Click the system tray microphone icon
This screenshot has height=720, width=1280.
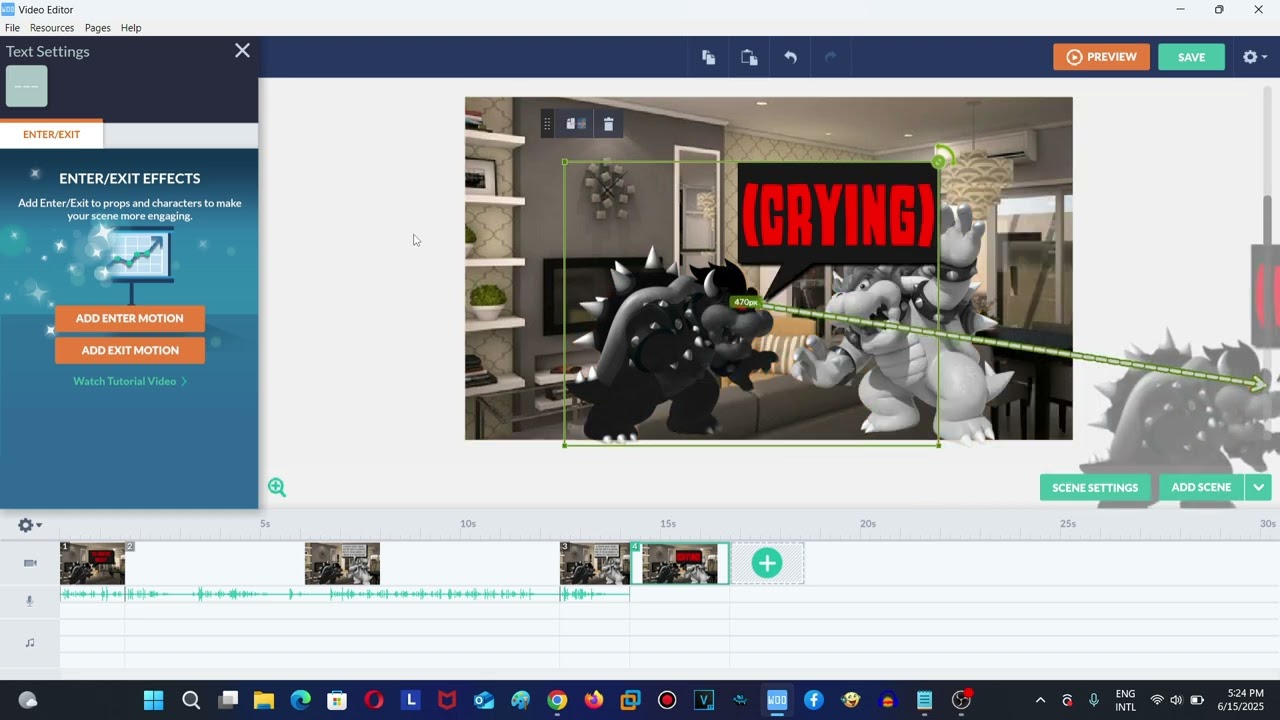tap(1094, 700)
